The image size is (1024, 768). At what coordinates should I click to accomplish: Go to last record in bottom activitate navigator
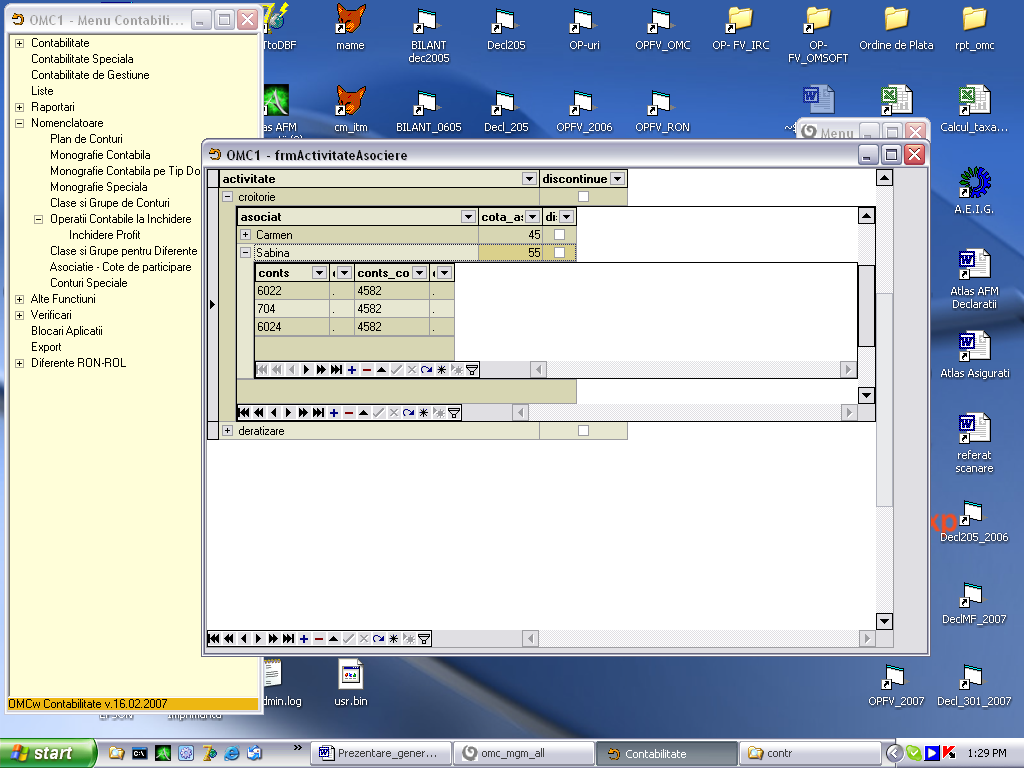pyautogui.click(x=288, y=639)
